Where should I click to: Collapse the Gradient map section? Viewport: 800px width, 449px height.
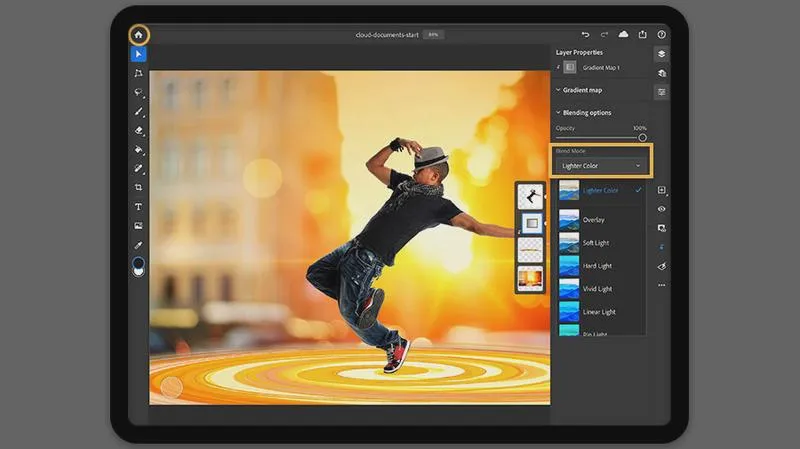coord(579,90)
